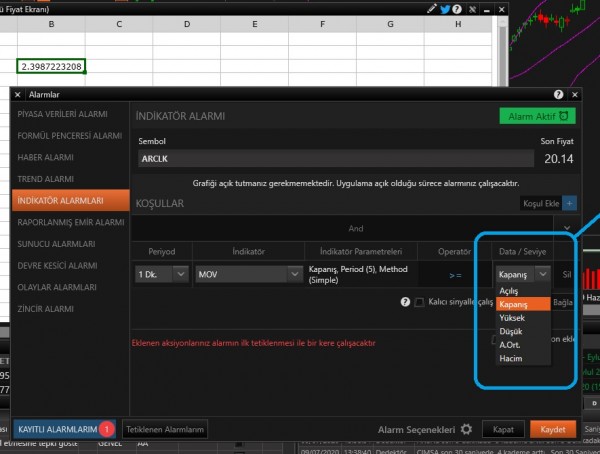
Task: Click the Alarm Seçenekleri gear icon
Action: click(466, 429)
